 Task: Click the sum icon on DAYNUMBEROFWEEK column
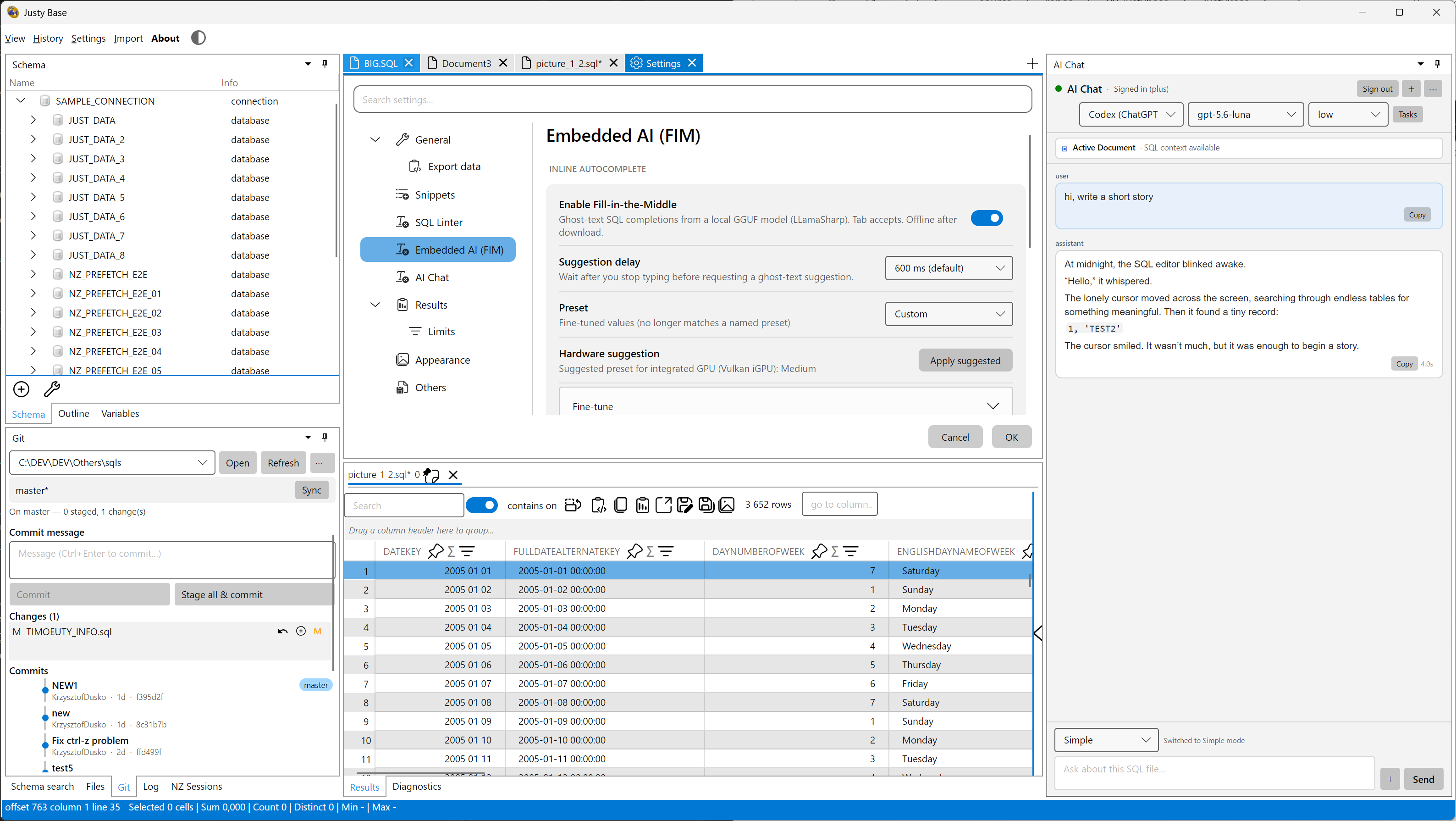pos(835,551)
